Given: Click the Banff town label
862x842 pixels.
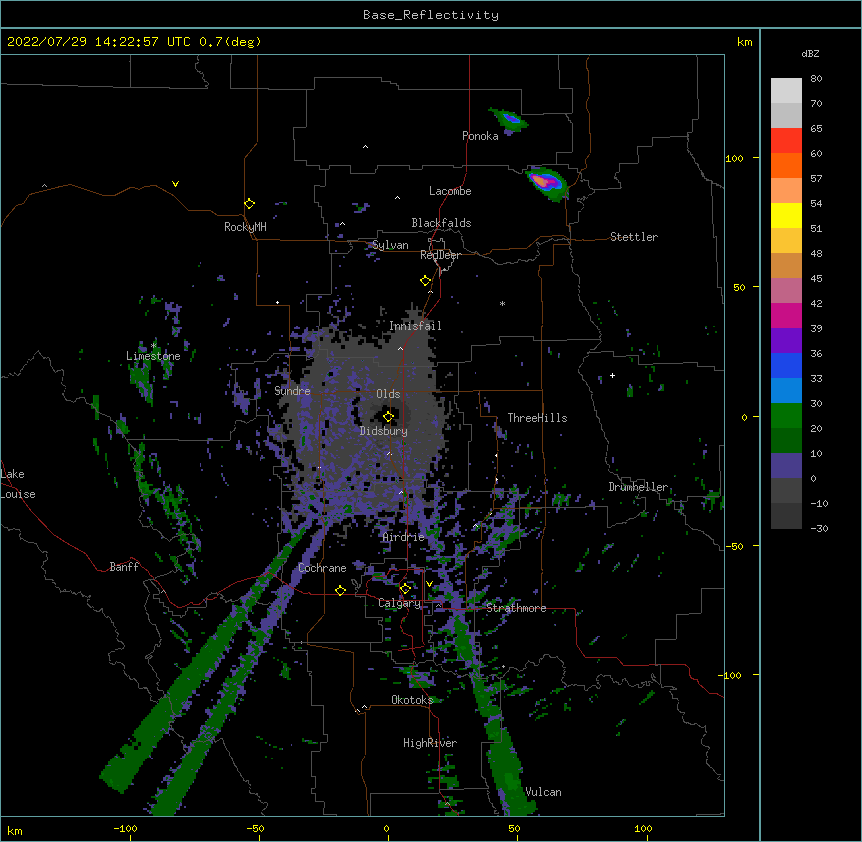Looking at the screenshot, I should [x=124, y=567].
